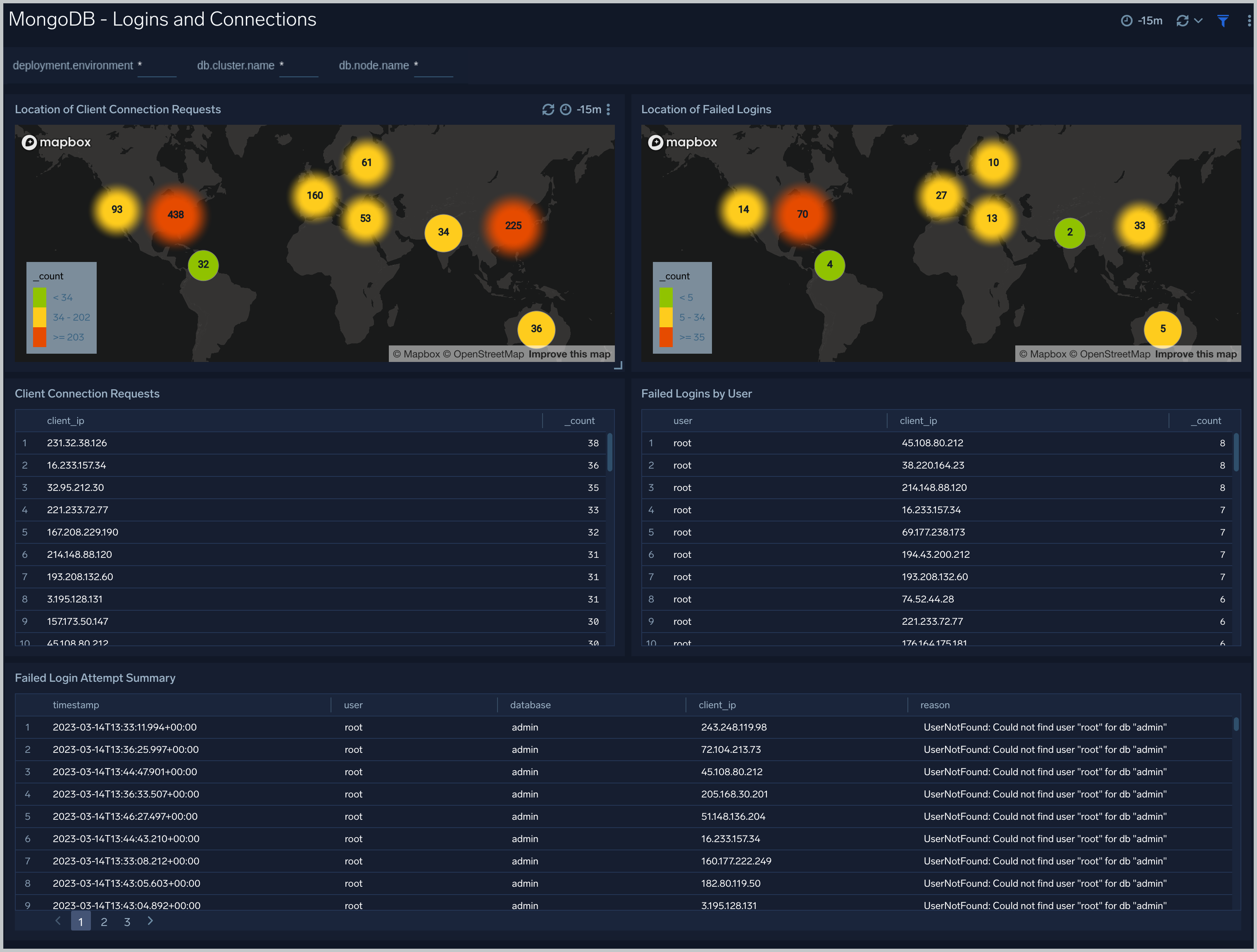Click the 33 cluster on failed logins map

click(1139, 226)
